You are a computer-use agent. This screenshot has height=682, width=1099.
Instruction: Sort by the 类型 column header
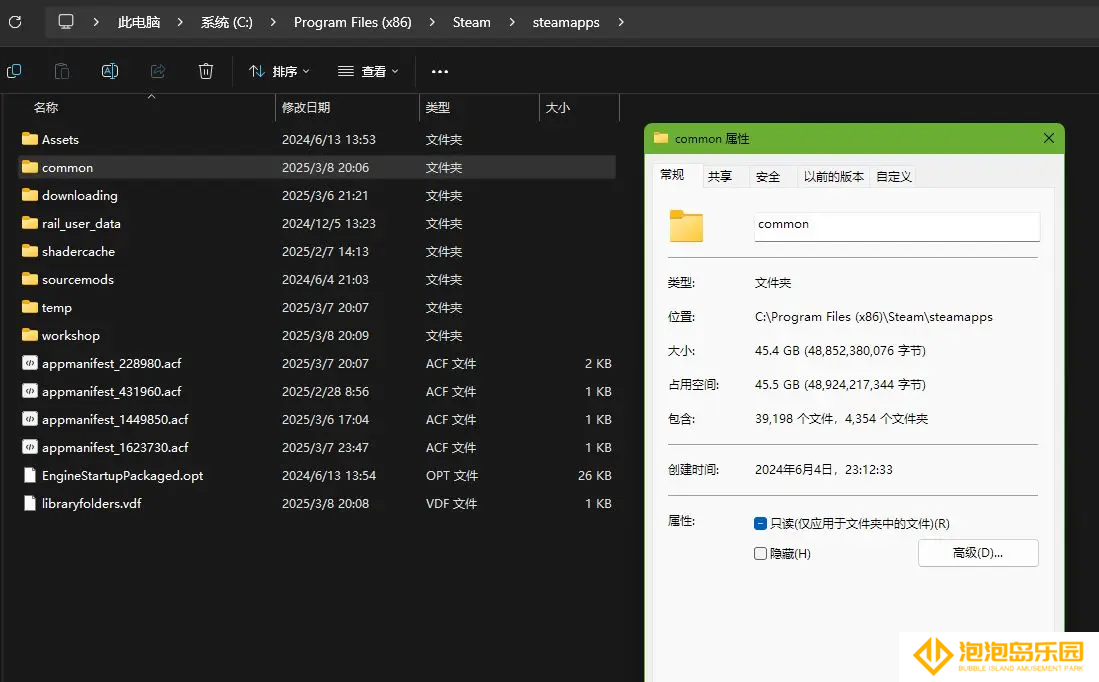tap(438, 107)
